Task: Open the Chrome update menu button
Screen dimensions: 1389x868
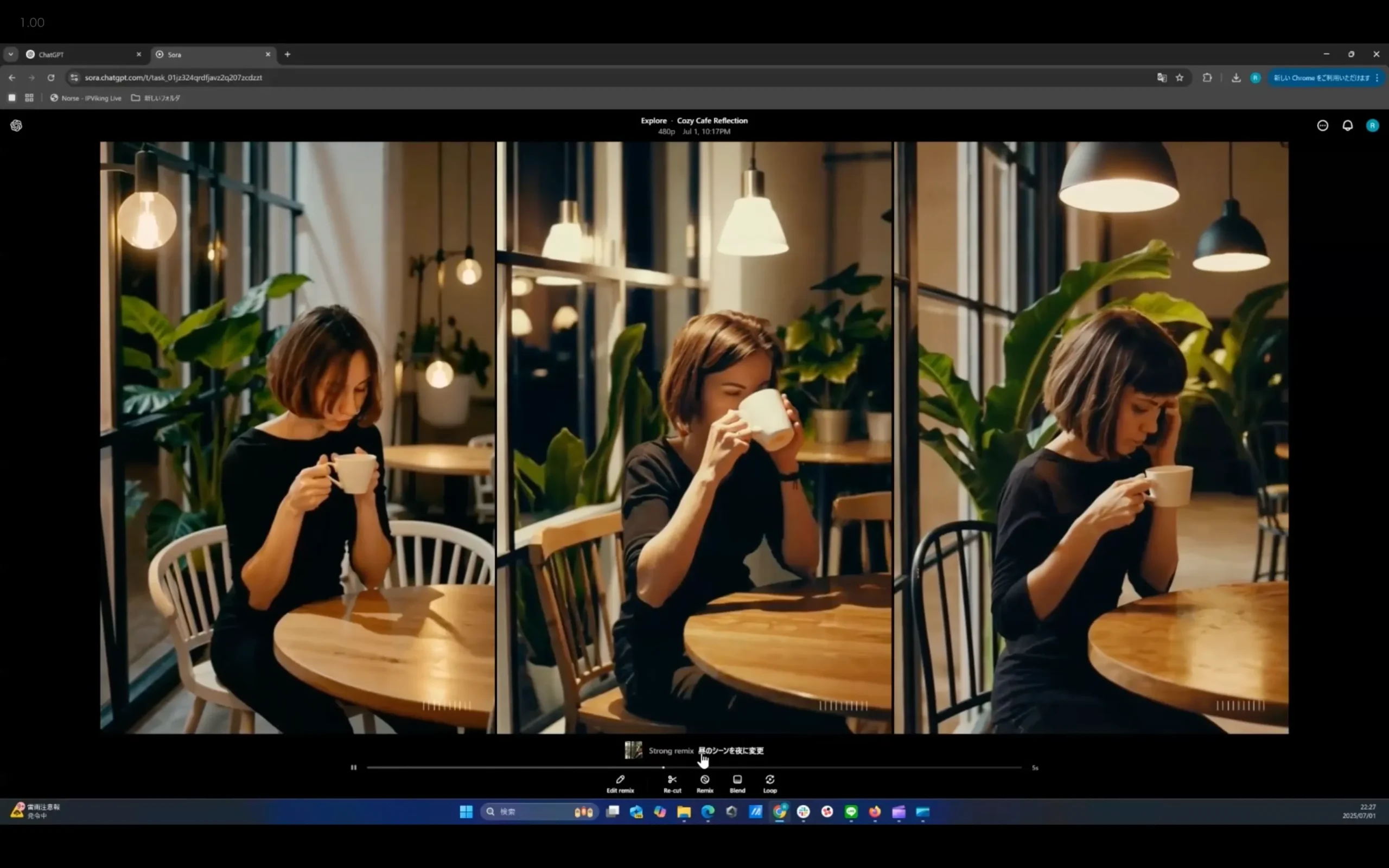Action: (x=1326, y=78)
